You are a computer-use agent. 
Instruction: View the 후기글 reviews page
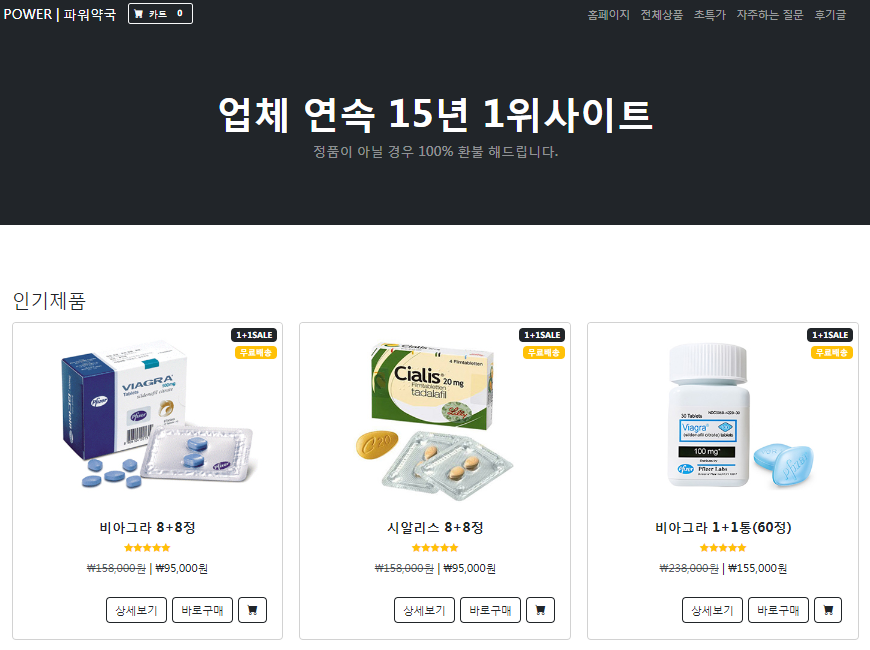pos(830,15)
